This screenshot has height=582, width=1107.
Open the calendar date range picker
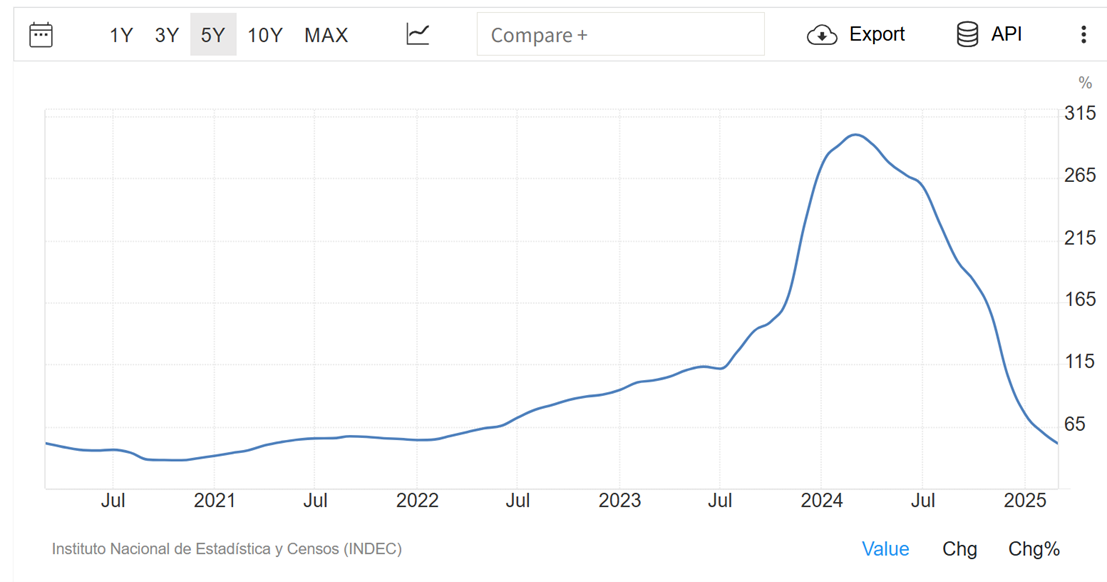coord(41,35)
